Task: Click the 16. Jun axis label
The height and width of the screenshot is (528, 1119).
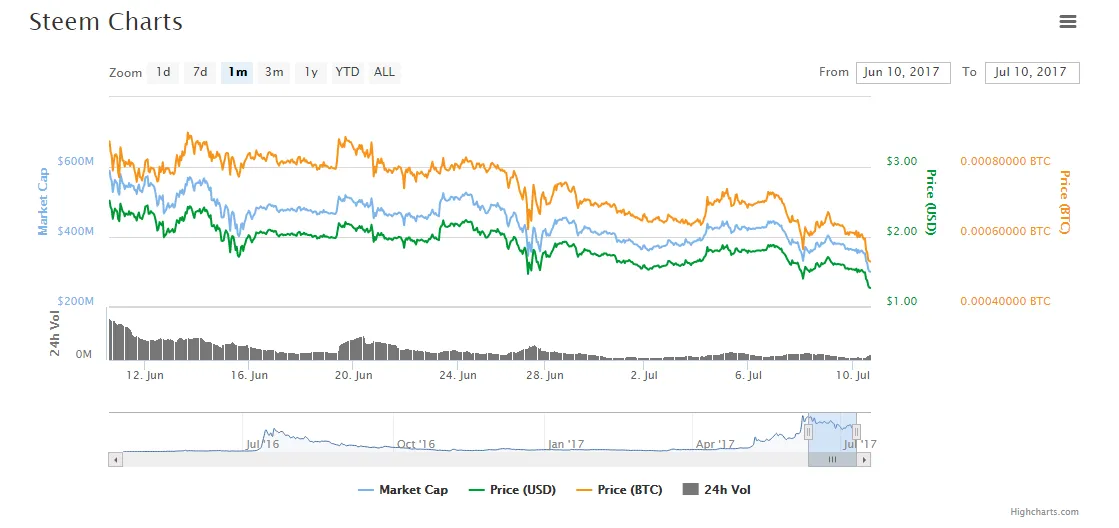Action: pos(250,375)
